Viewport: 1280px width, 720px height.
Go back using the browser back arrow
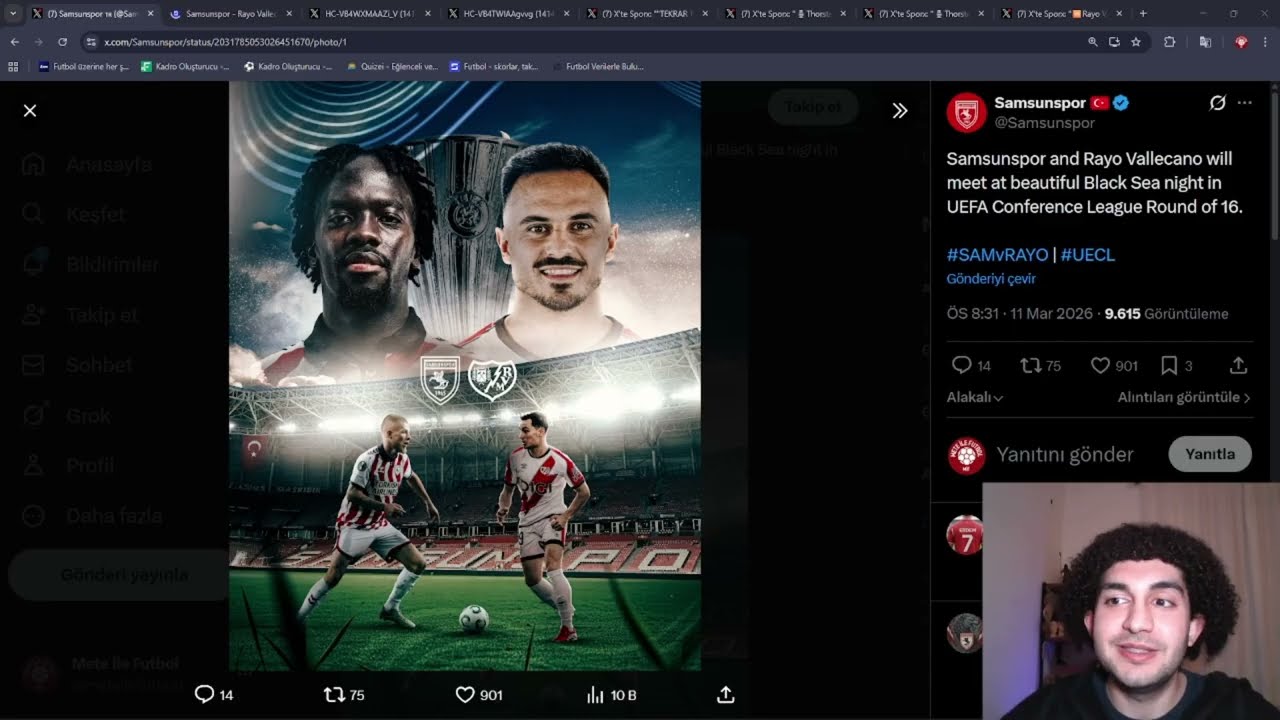point(15,42)
